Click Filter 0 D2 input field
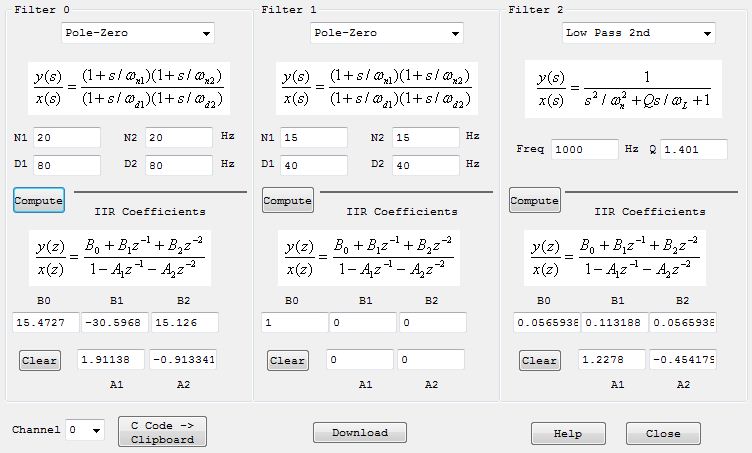This screenshot has width=752, height=453. [178, 164]
